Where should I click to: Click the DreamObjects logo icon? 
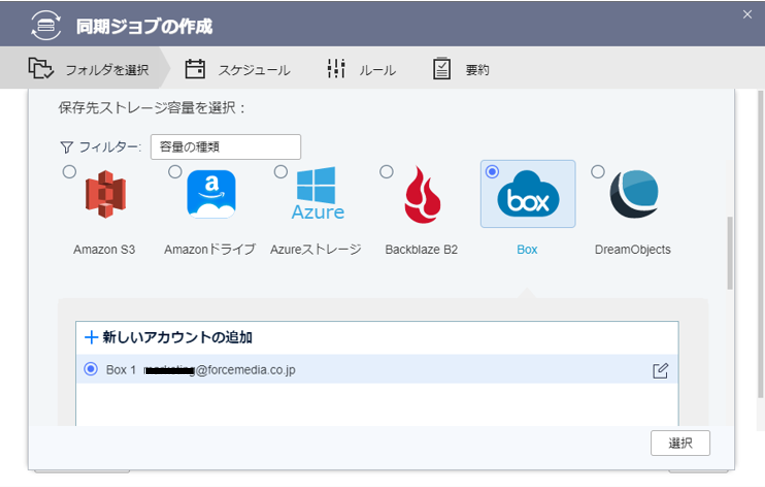point(634,195)
